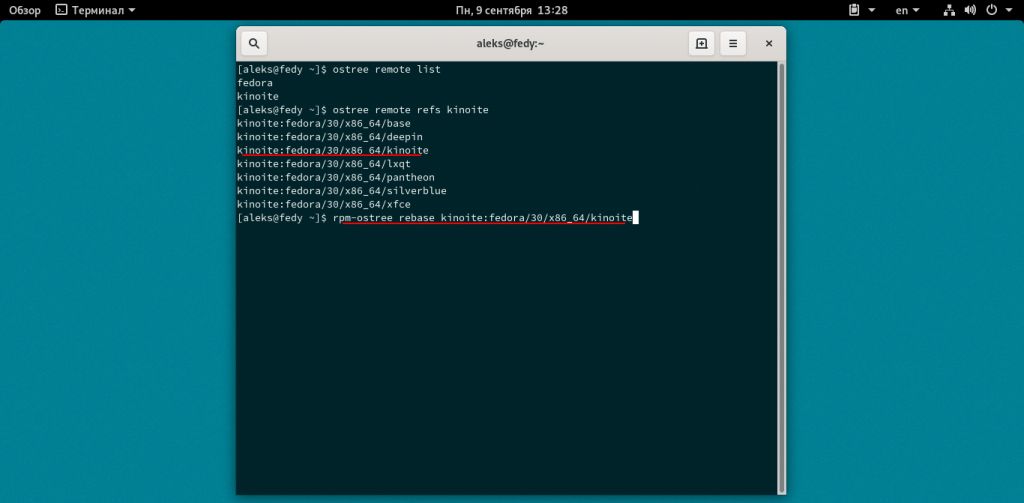Click the underlined kinoite:fedora/30/x86_64/kinoite ref line
Viewport: 1024px width, 503px height.
click(x=332, y=150)
